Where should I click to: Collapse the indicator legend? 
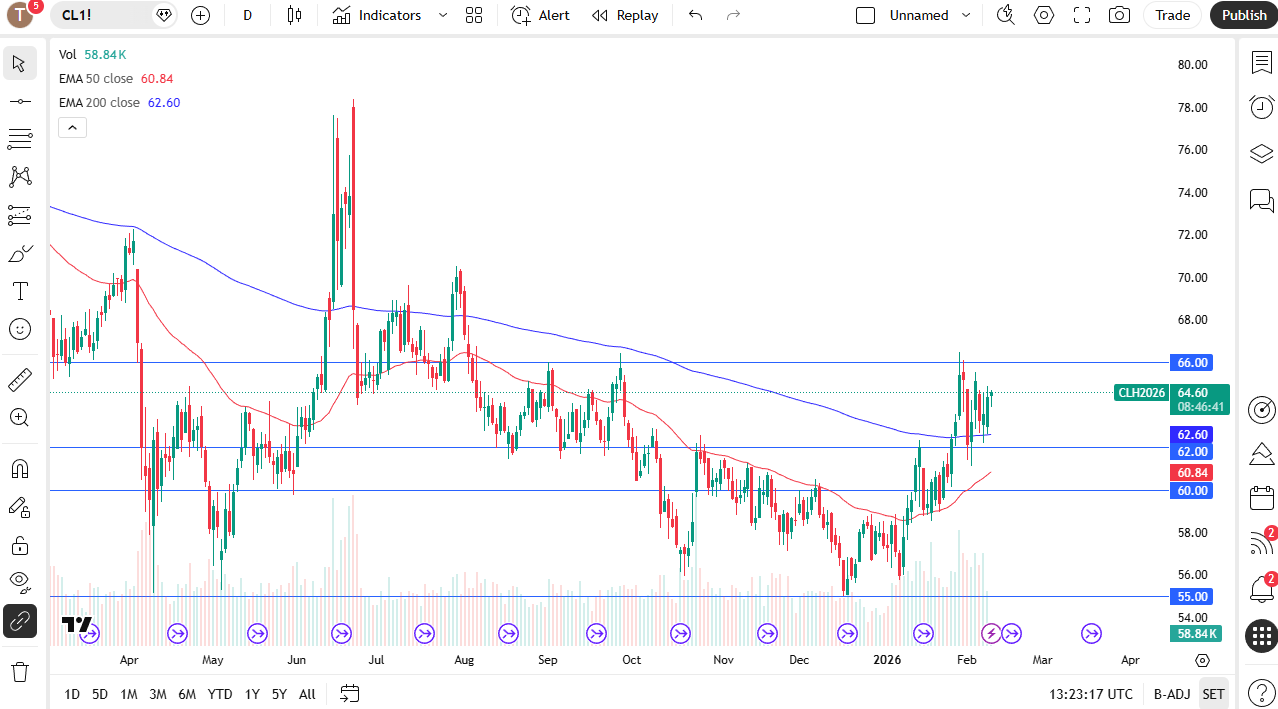pos(73,127)
